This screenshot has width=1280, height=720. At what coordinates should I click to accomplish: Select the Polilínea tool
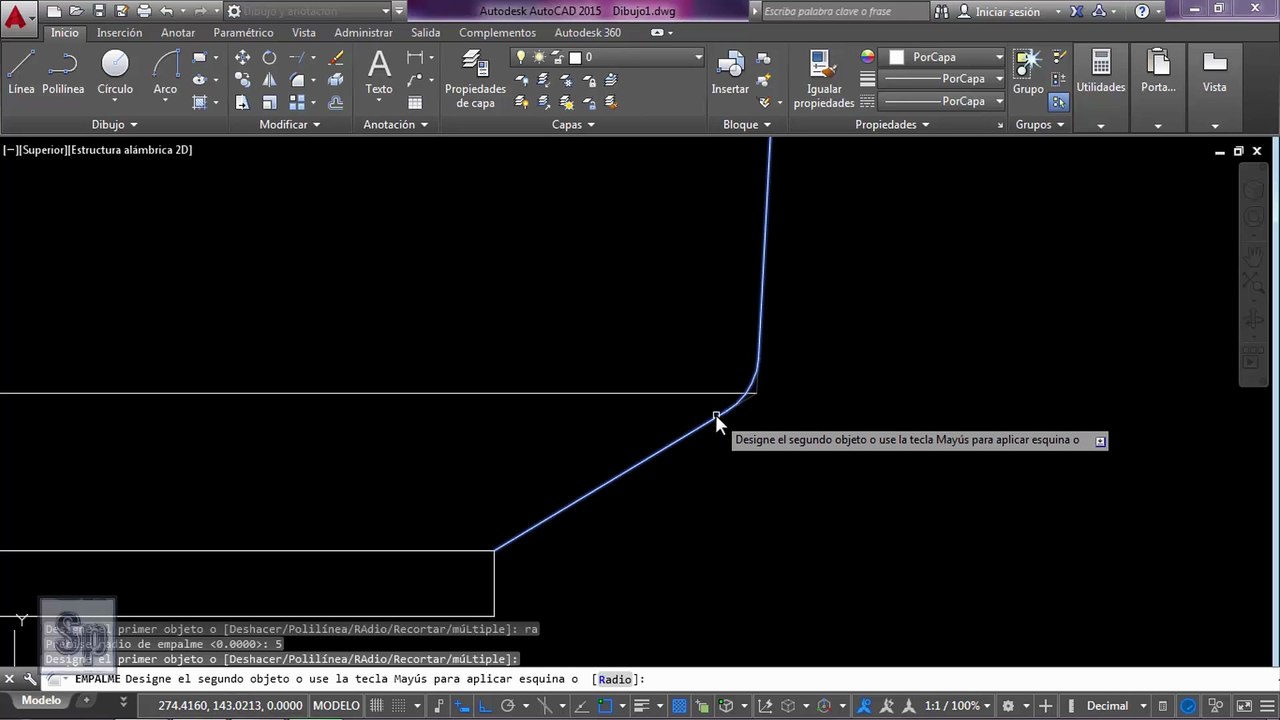(63, 73)
